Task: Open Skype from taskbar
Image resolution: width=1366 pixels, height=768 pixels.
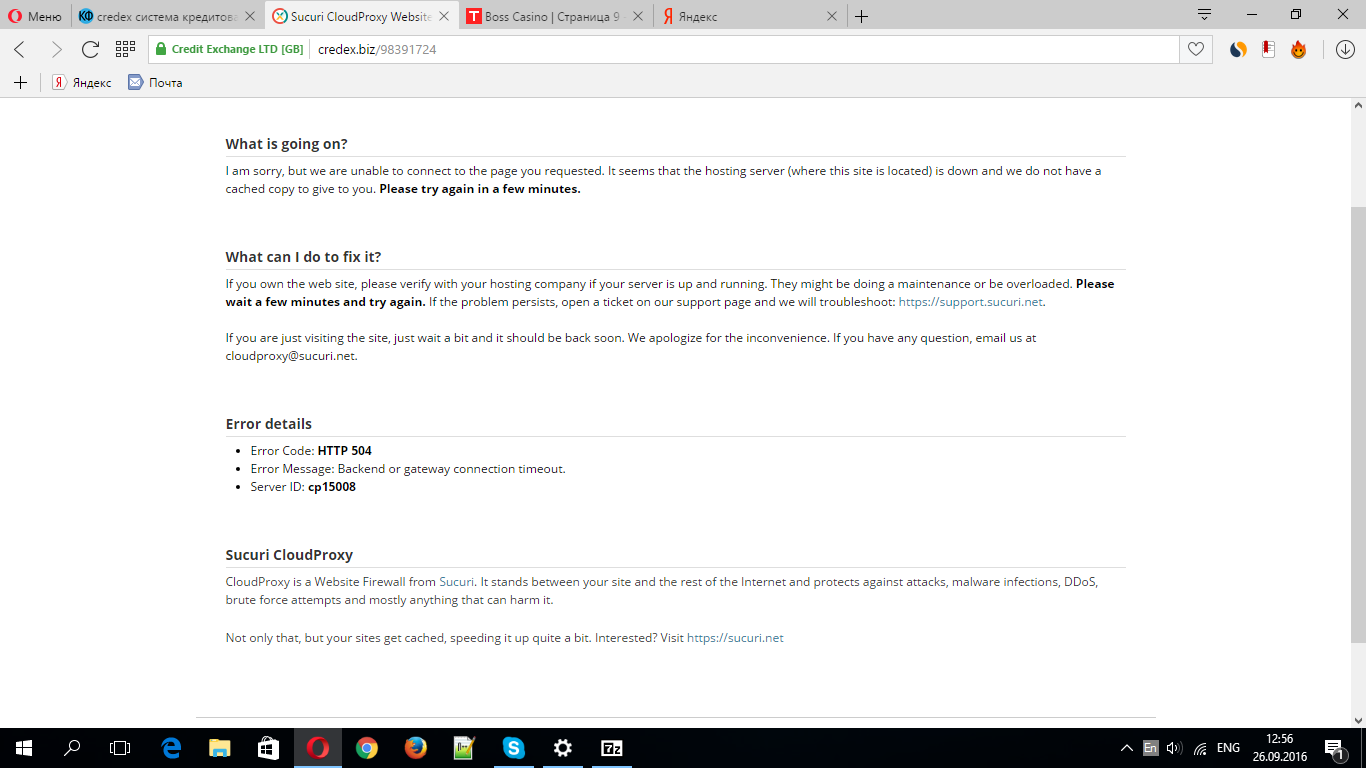Action: click(x=514, y=748)
